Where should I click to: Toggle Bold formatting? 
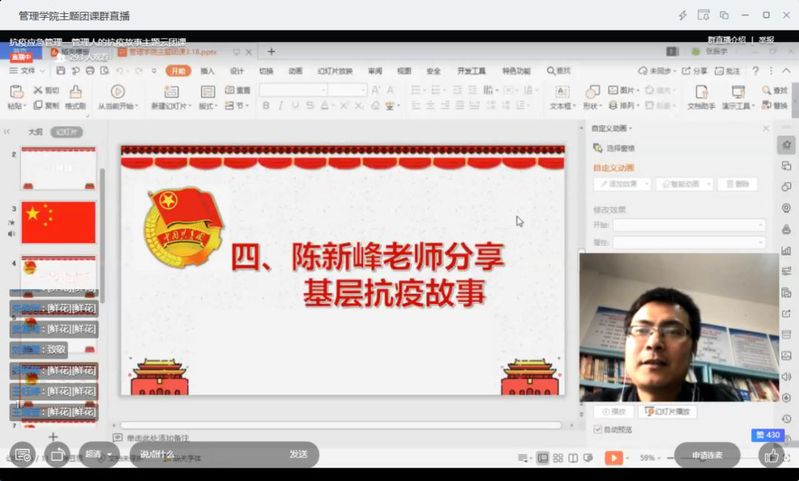click(x=265, y=105)
